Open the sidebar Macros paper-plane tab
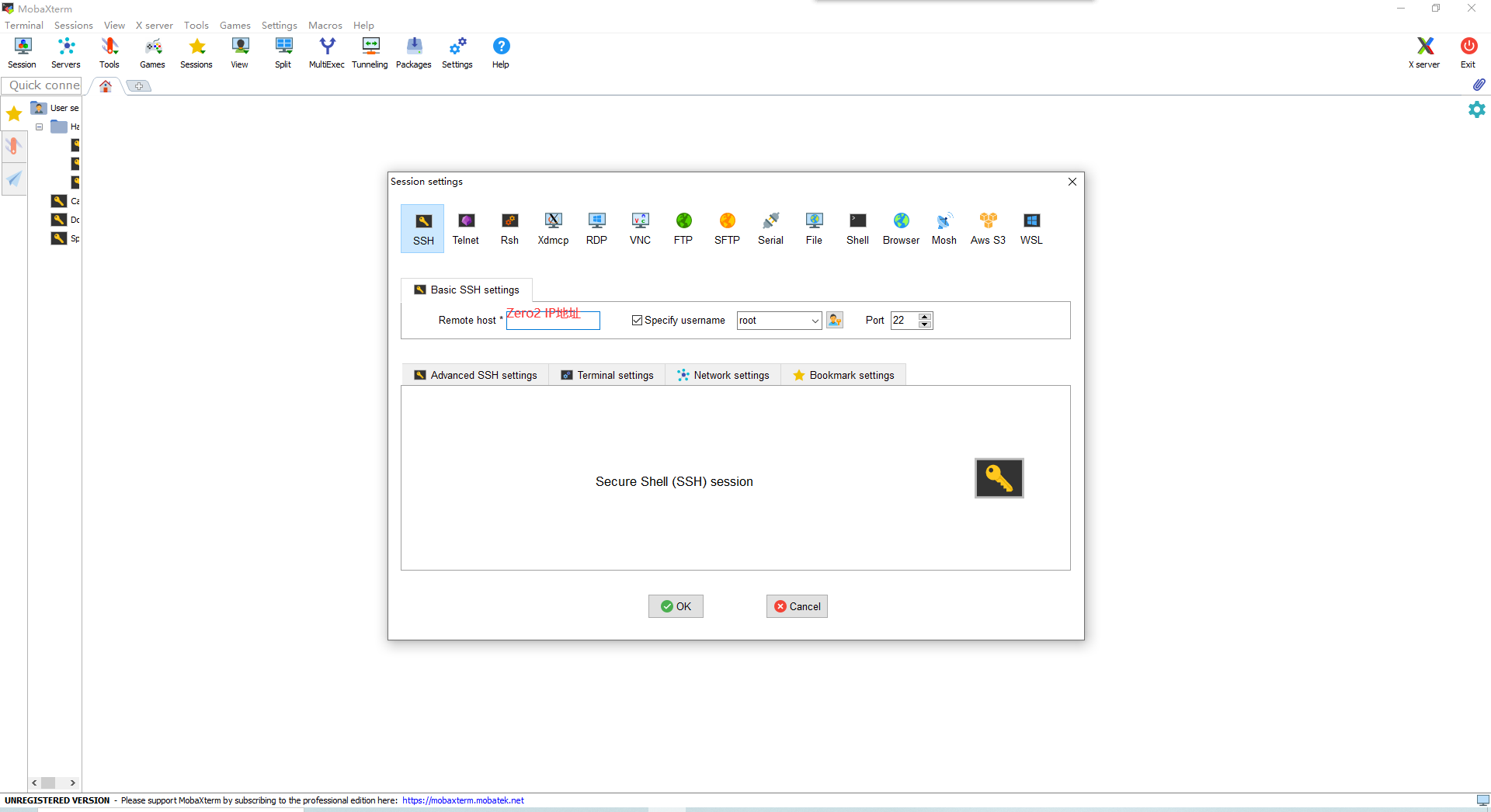Viewport: 1491px width, 812px height. pyautogui.click(x=14, y=179)
